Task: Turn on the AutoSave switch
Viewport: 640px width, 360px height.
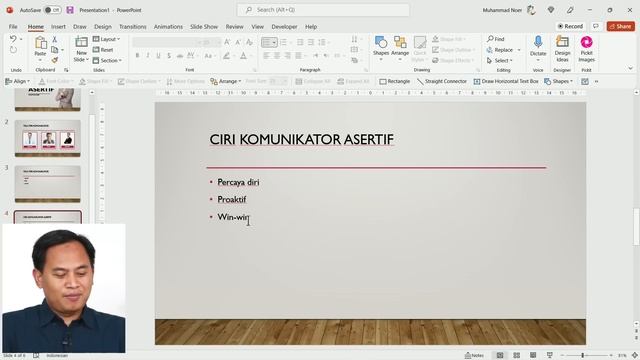Action: (52, 10)
